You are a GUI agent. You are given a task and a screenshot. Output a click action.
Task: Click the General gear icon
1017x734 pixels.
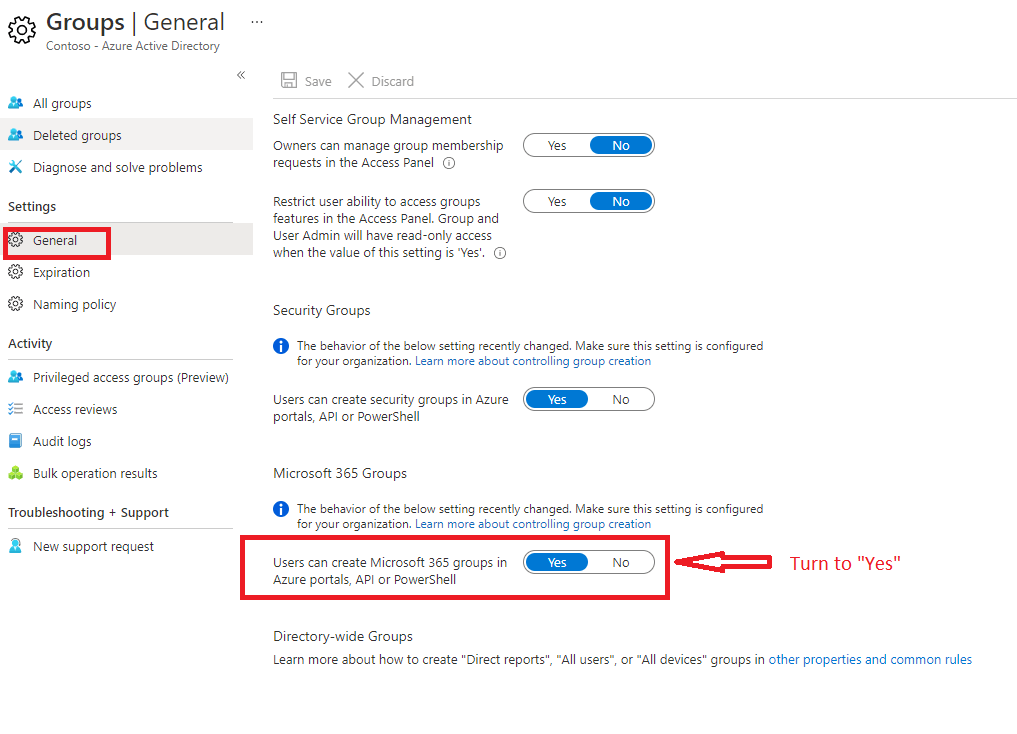tap(16, 240)
